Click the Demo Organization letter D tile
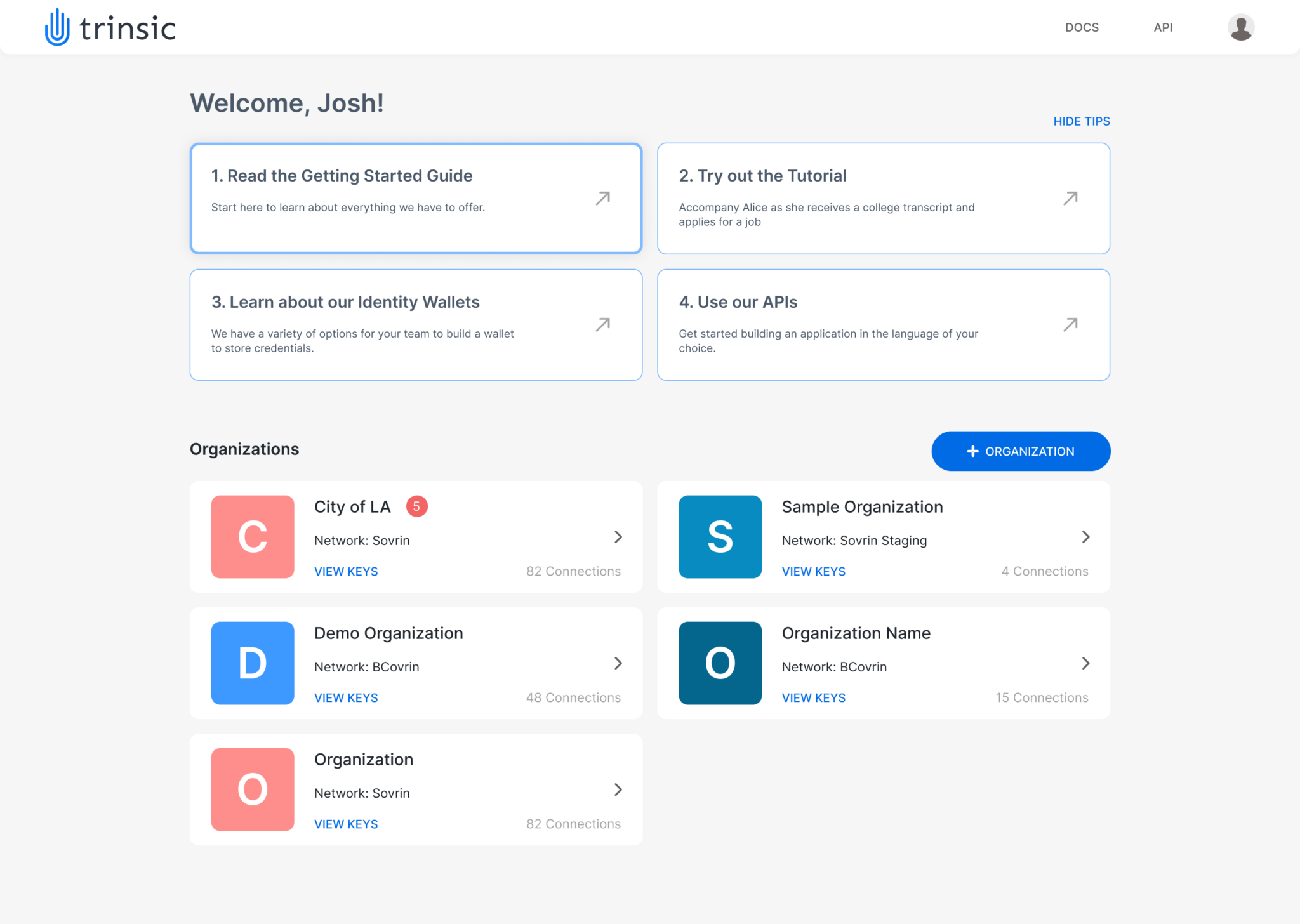The height and width of the screenshot is (924, 1300). (253, 663)
